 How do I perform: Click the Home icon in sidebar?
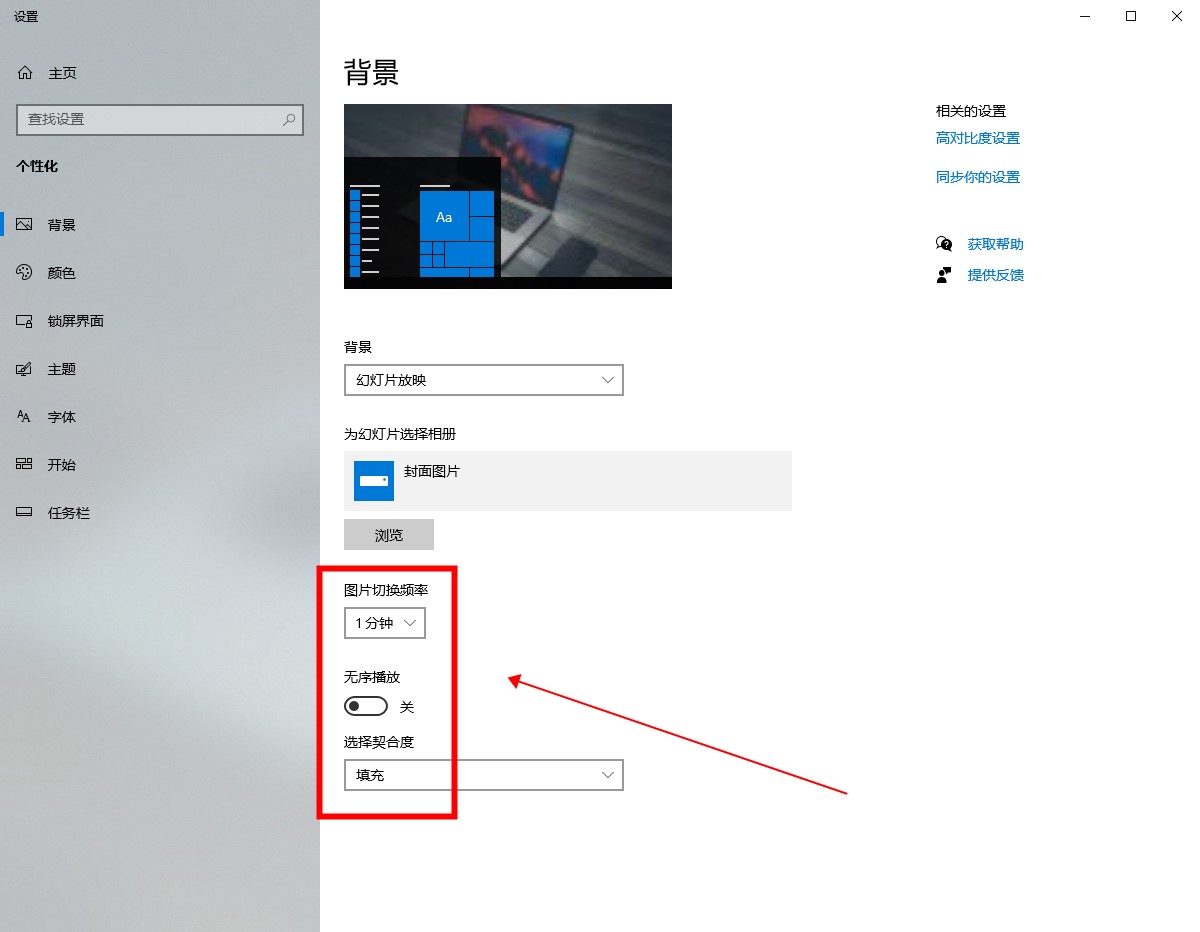tap(25, 73)
